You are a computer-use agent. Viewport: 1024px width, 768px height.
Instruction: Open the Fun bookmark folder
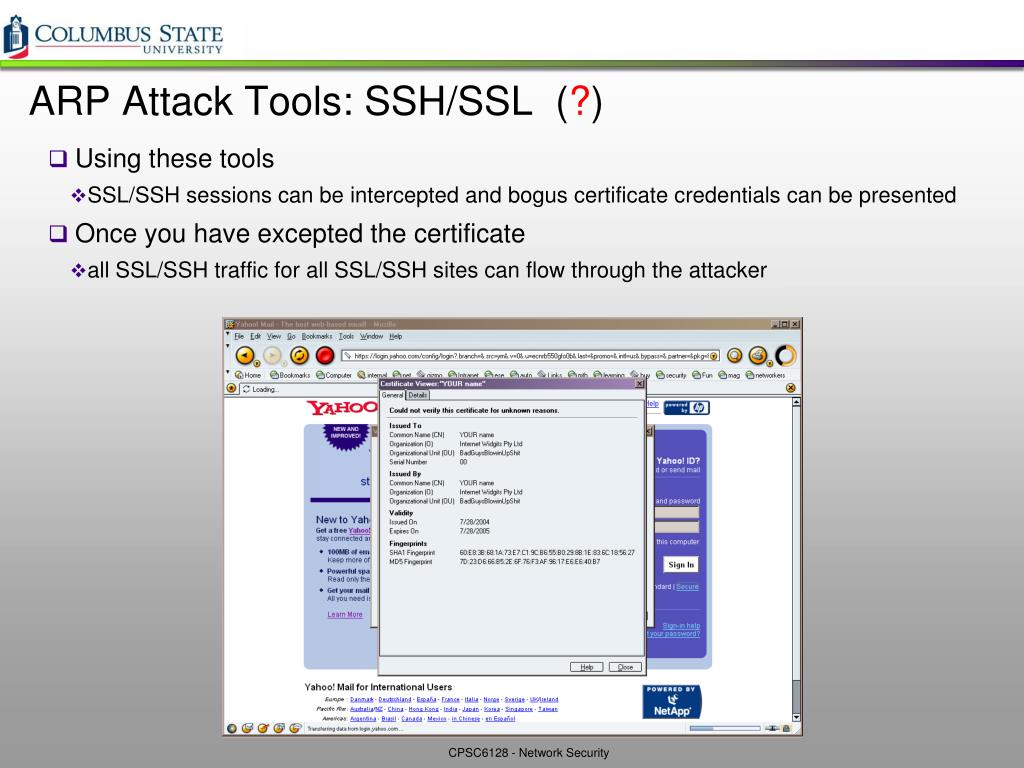pyautogui.click(x=703, y=375)
